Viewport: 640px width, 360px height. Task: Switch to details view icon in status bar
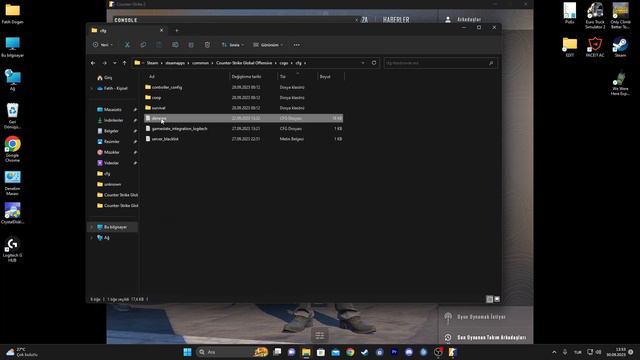click(x=489, y=299)
